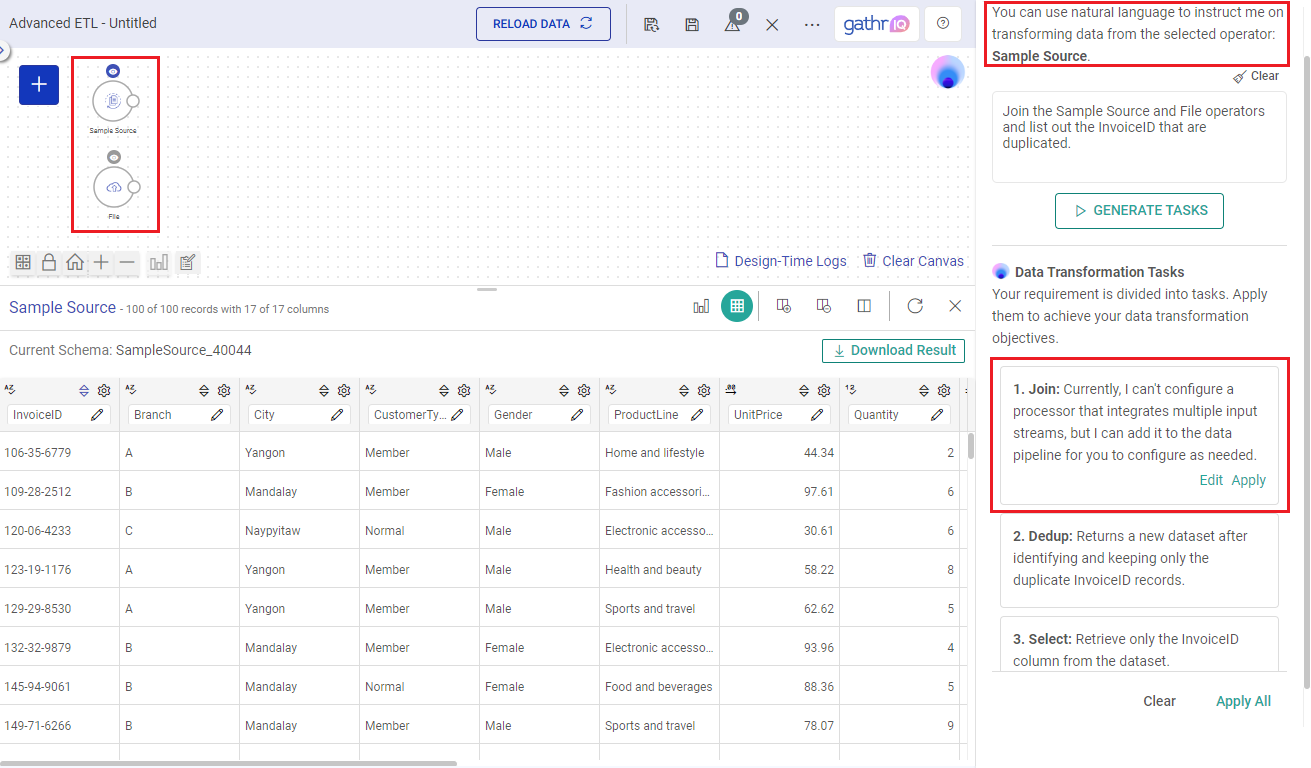Switch to the table grid view
The height and width of the screenshot is (768, 1311).
[737, 306]
